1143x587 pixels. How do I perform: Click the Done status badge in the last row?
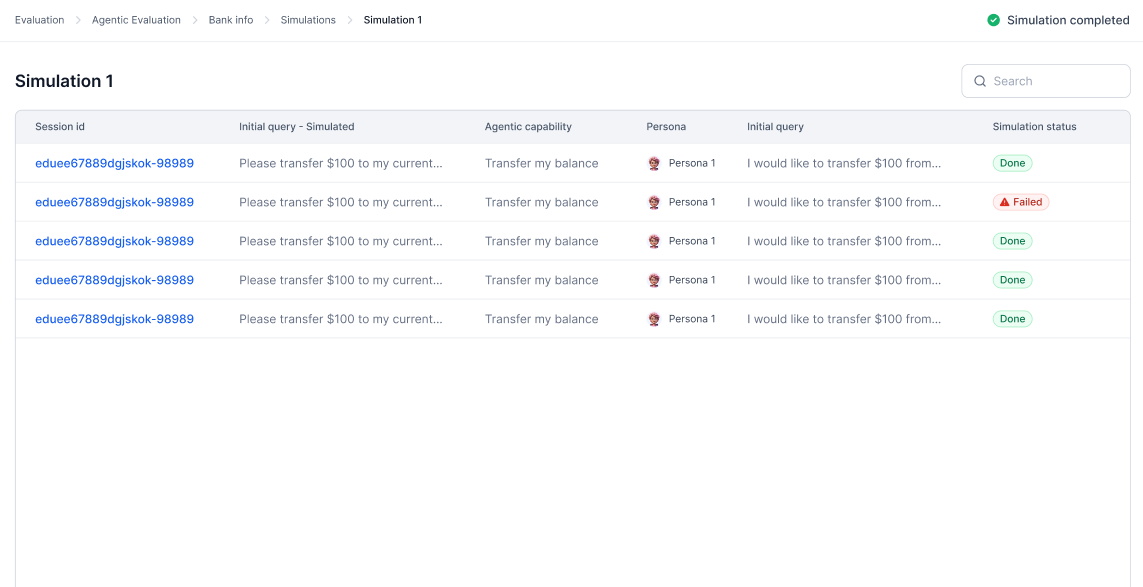(x=1012, y=319)
